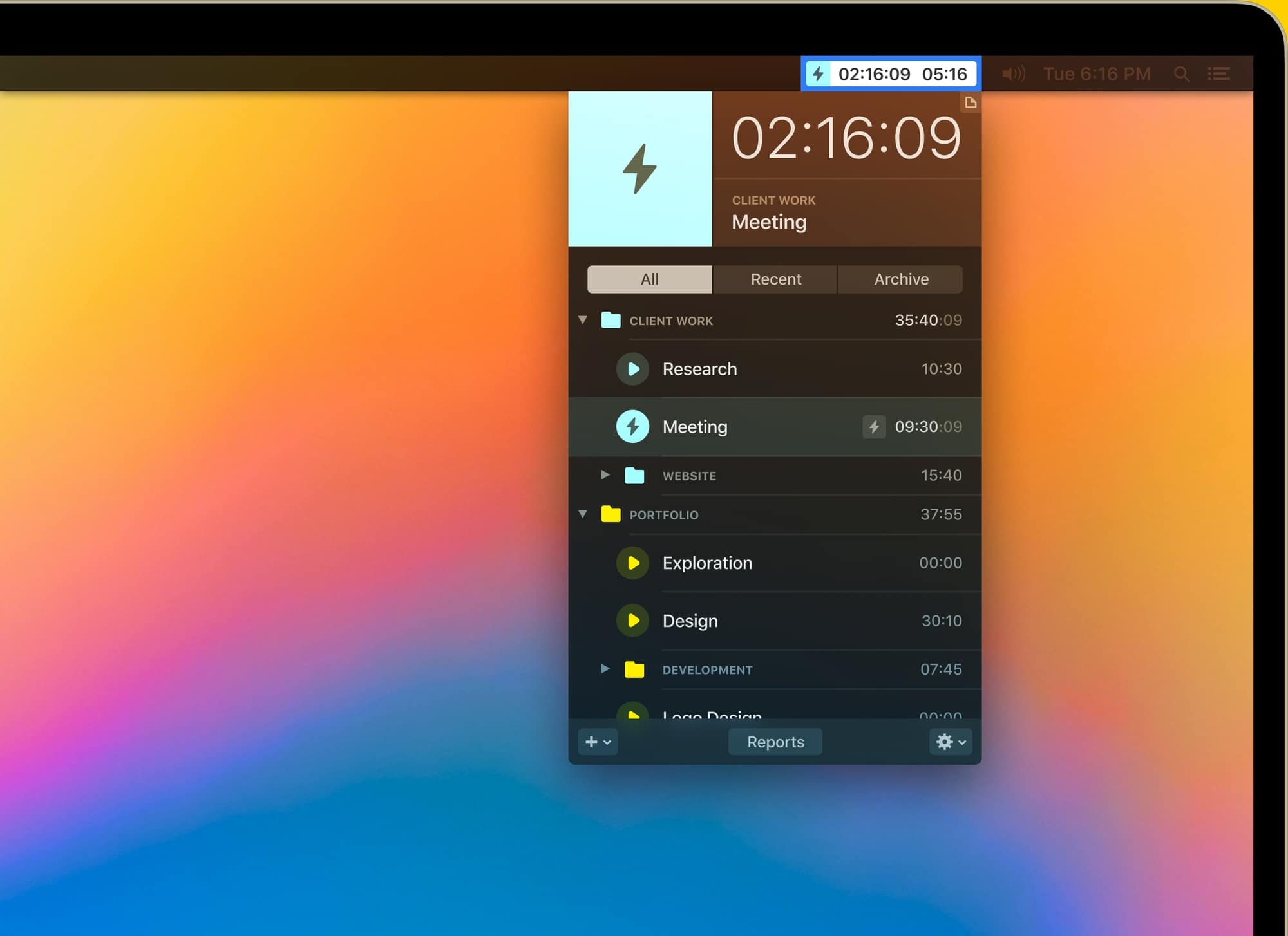Click the add new task plus icon
This screenshot has height=936, width=1288.
(592, 741)
